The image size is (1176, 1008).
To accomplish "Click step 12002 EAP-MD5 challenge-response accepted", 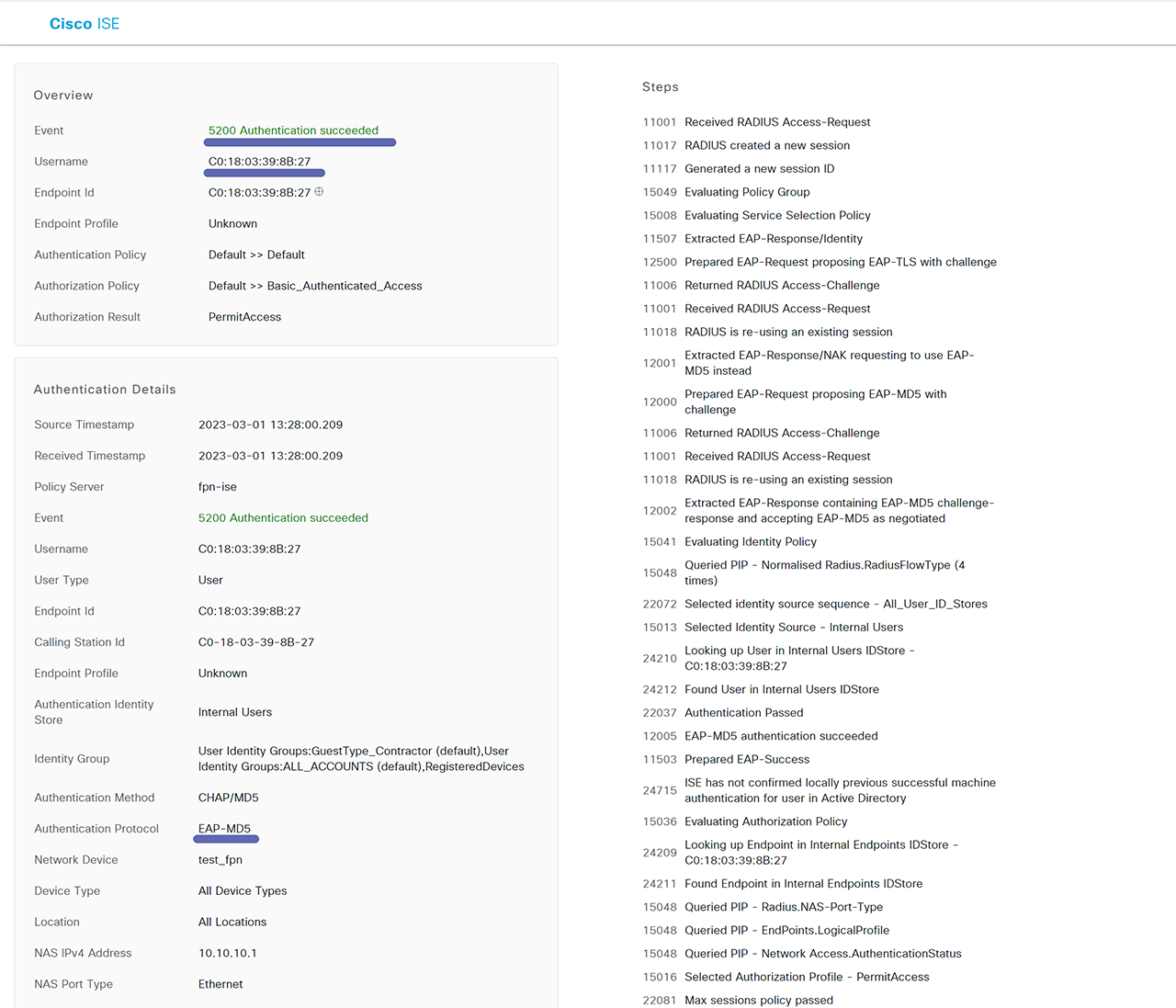I will 819,511.
